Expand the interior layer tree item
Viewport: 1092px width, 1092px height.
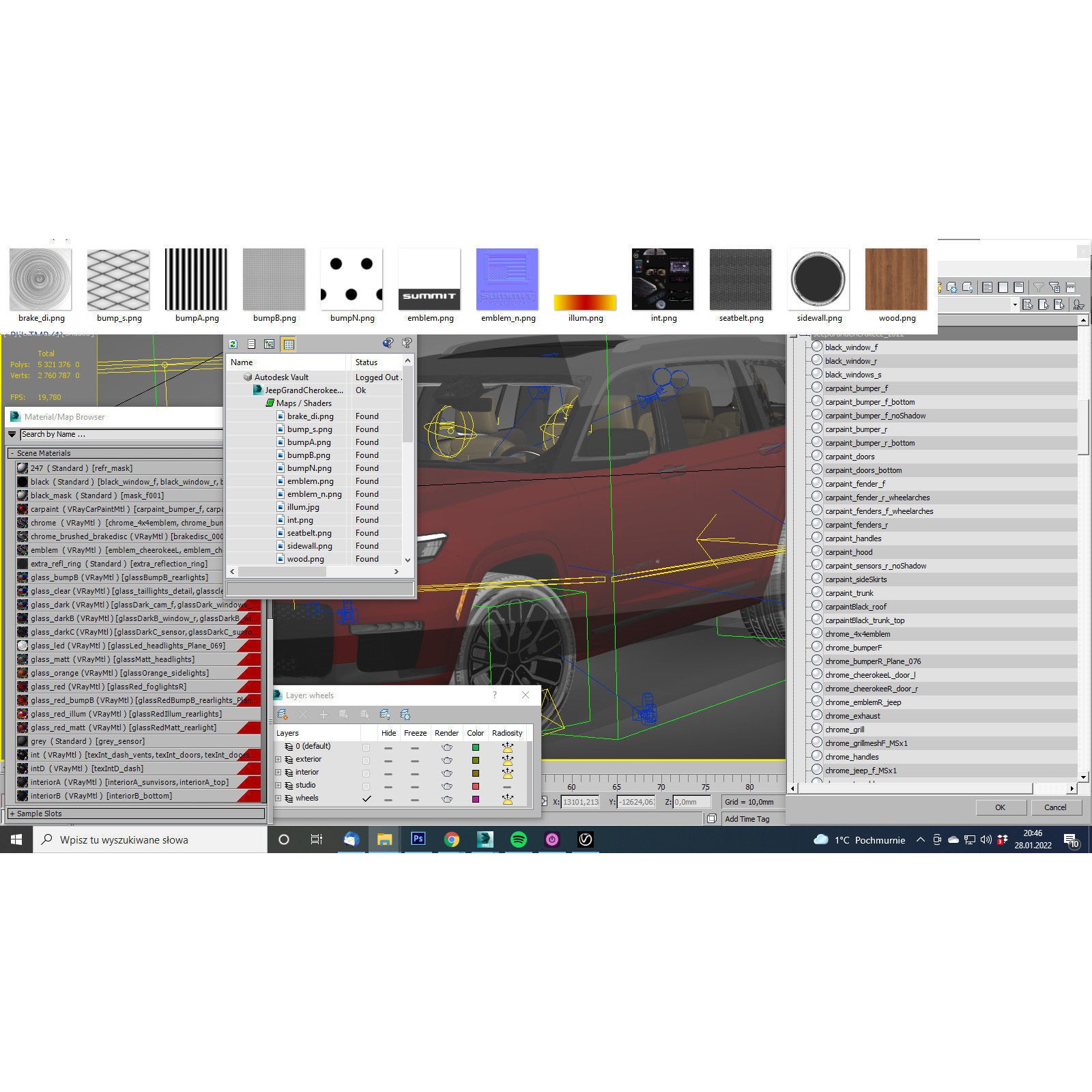(x=278, y=773)
